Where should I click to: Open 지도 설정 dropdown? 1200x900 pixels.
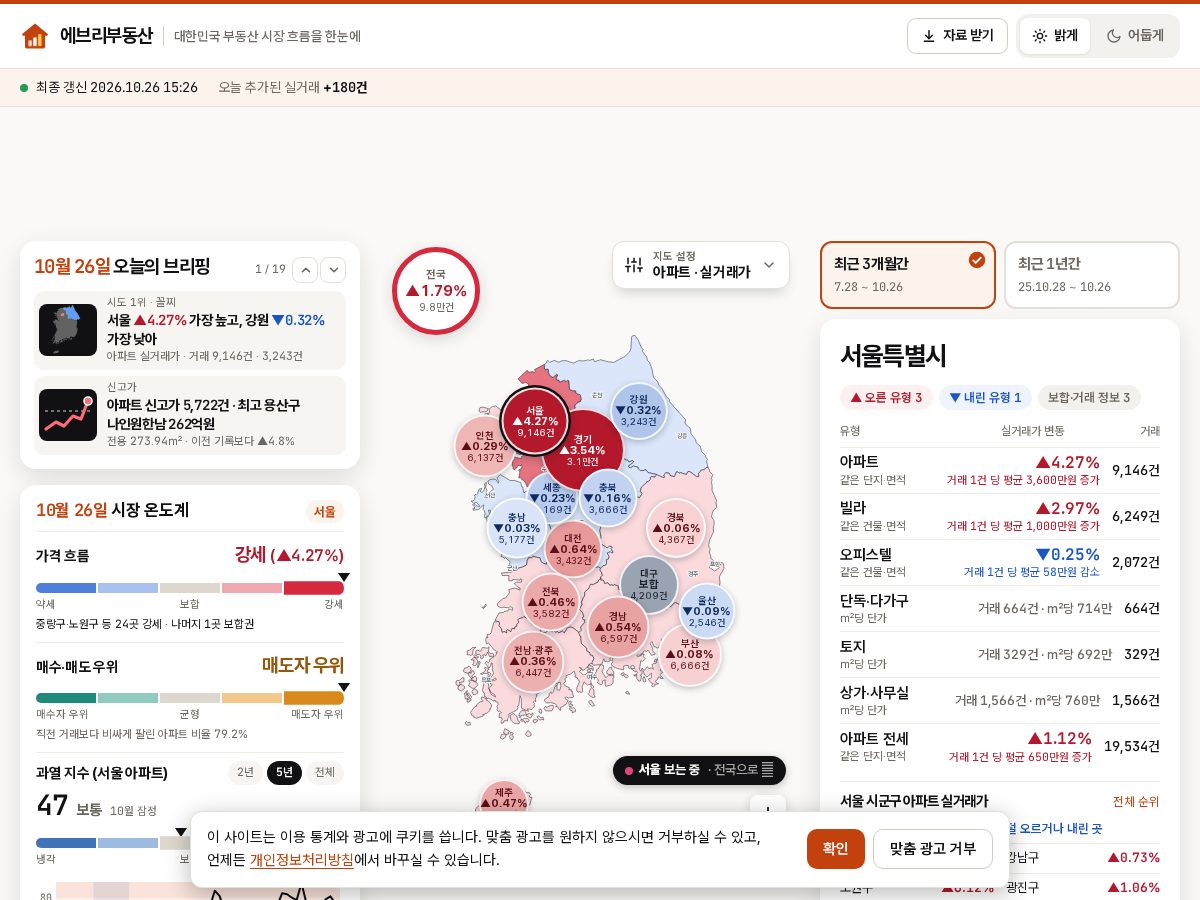click(701, 265)
